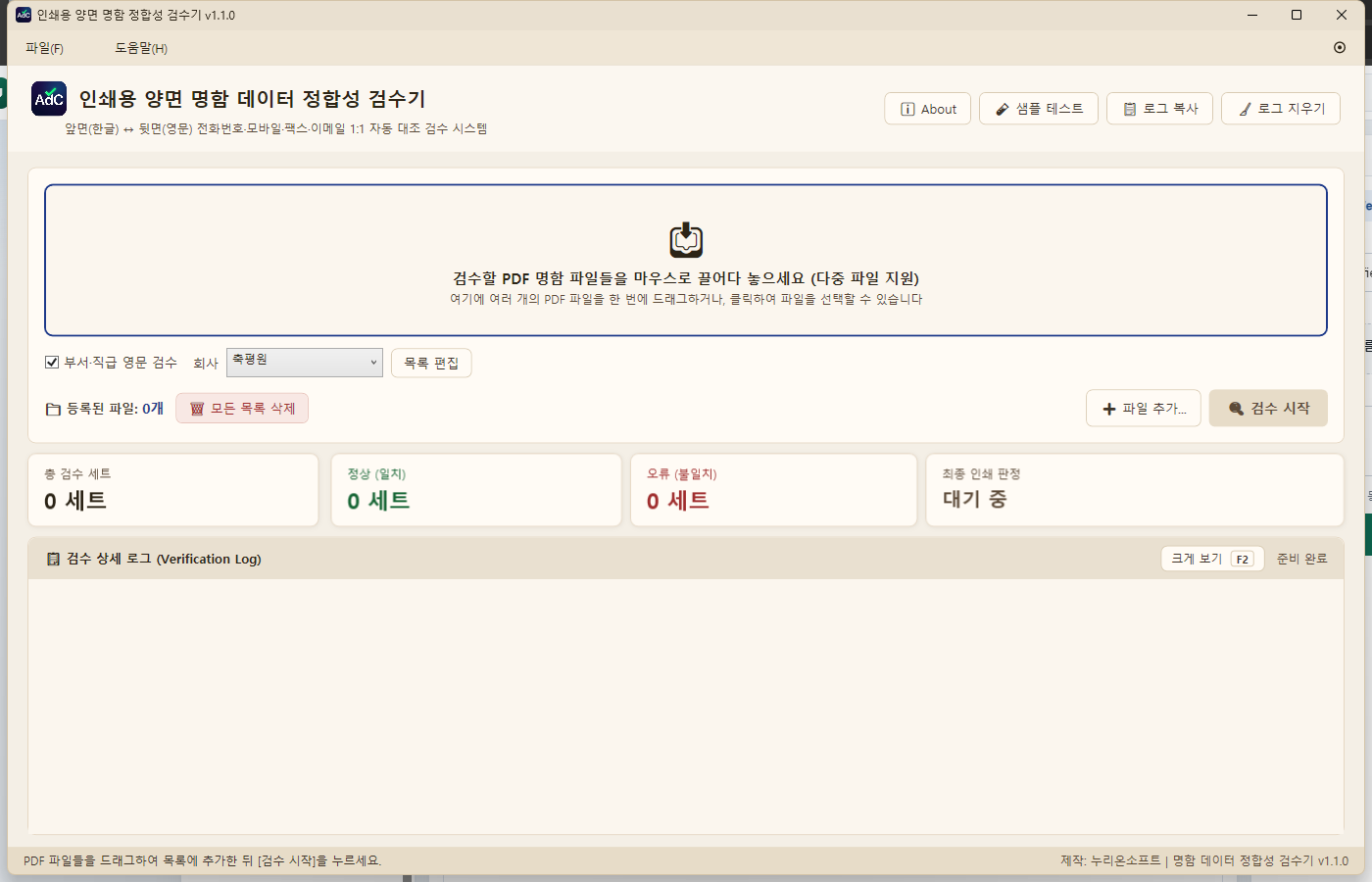The height and width of the screenshot is (882, 1372).
Task: Maximize the application window
Action: click(1297, 15)
